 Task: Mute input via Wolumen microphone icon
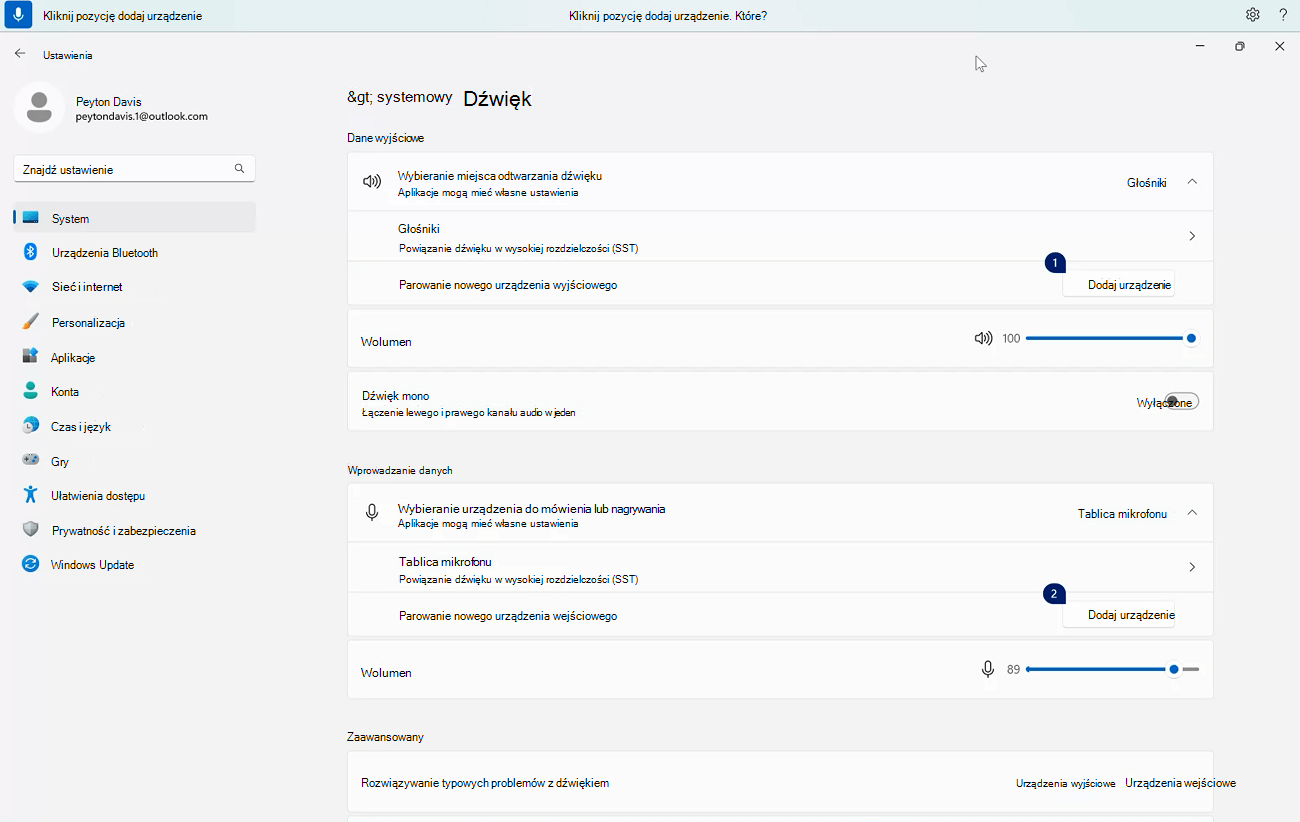coord(988,669)
